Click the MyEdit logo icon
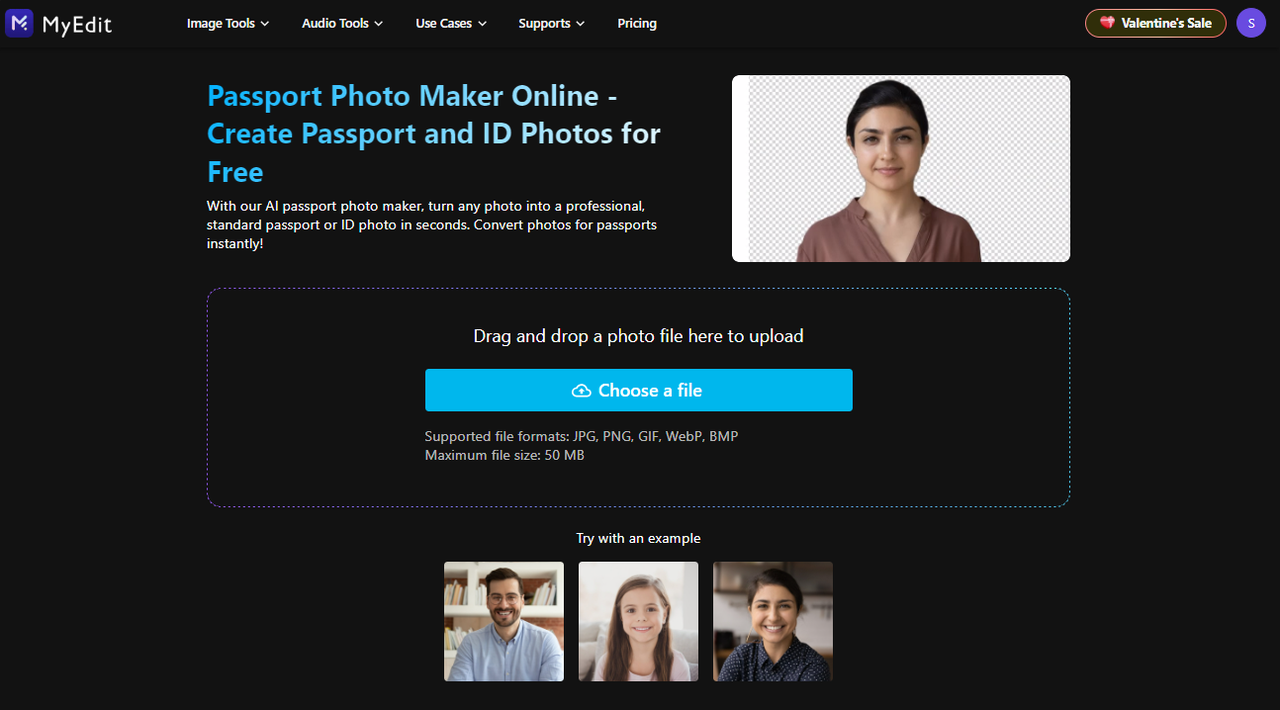This screenshot has height=710, width=1280. (19, 23)
